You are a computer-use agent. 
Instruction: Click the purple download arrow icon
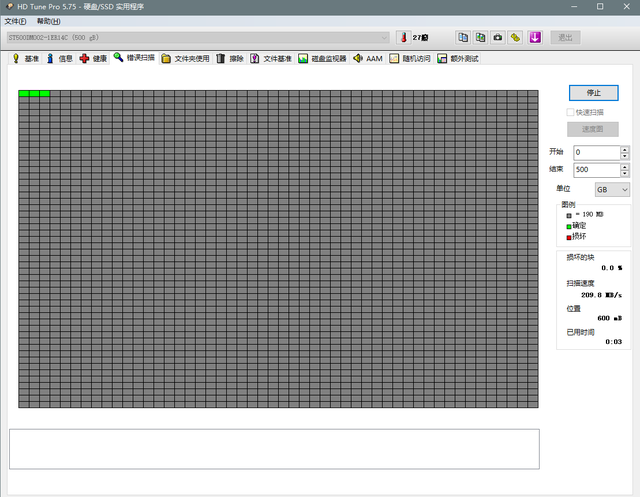pyautogui.click(x=535, y=38)
